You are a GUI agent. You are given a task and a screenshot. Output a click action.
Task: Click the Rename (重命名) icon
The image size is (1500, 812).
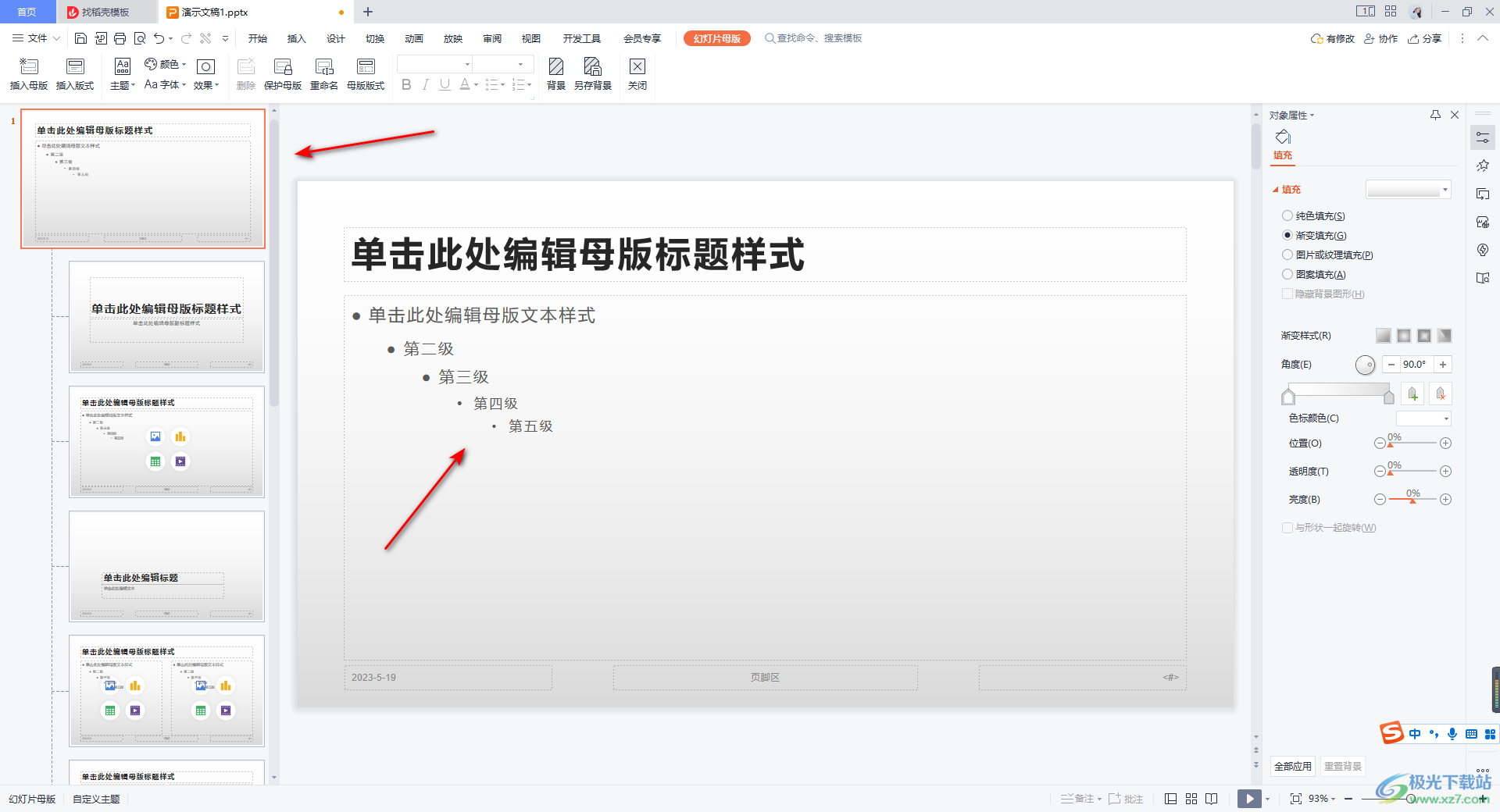tap(324, 74)
